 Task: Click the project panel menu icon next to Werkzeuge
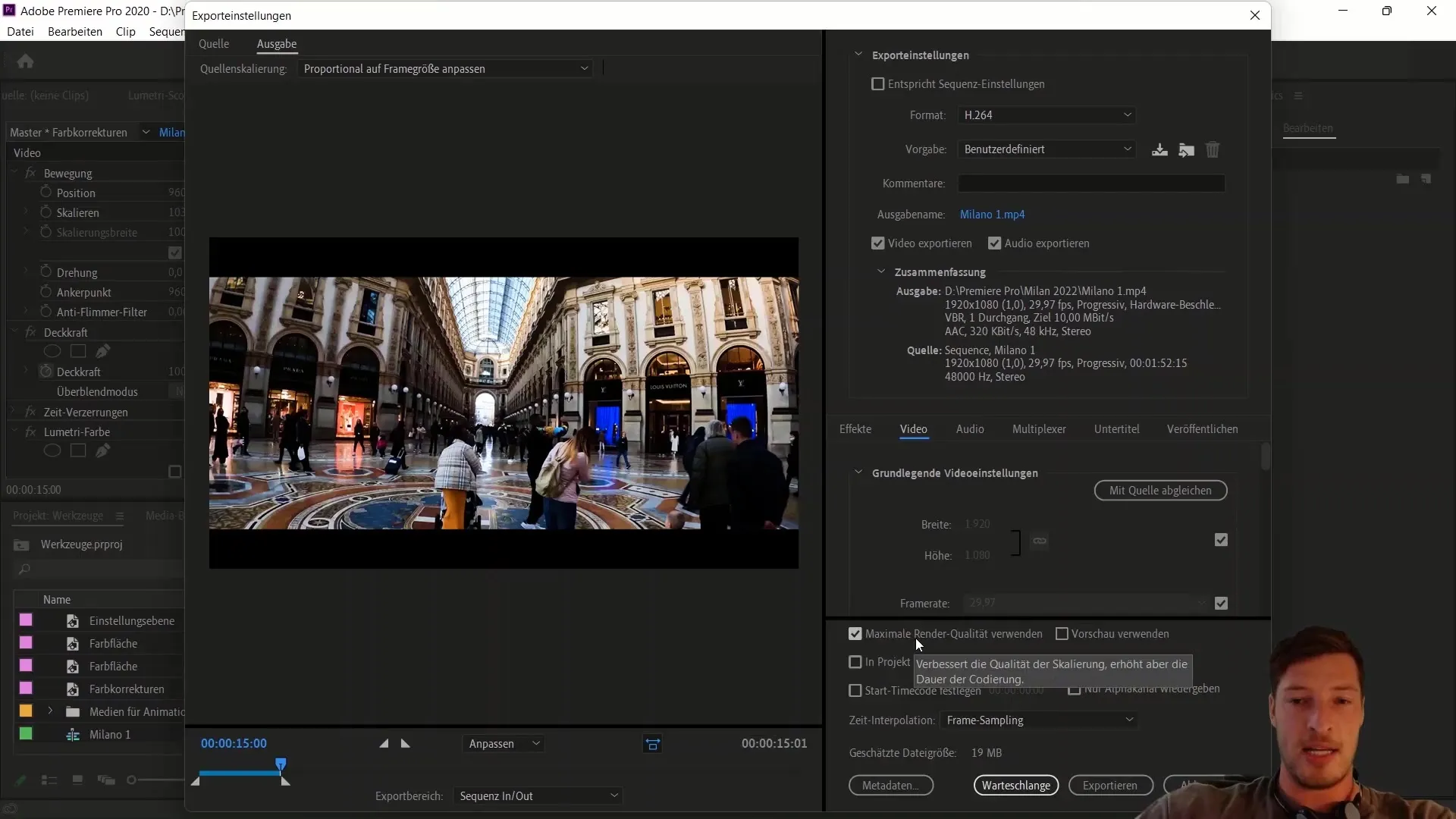point(120,516)
